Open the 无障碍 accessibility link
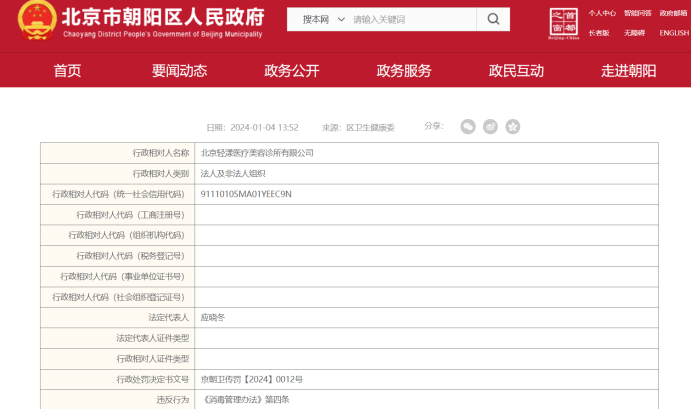The image size is (691, 409). (x=634, y=33)
